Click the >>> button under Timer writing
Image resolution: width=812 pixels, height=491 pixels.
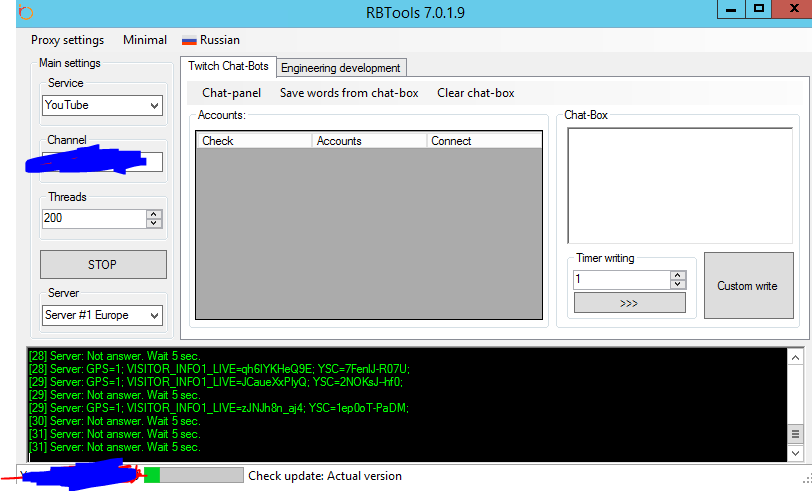[x=629, y=303]
